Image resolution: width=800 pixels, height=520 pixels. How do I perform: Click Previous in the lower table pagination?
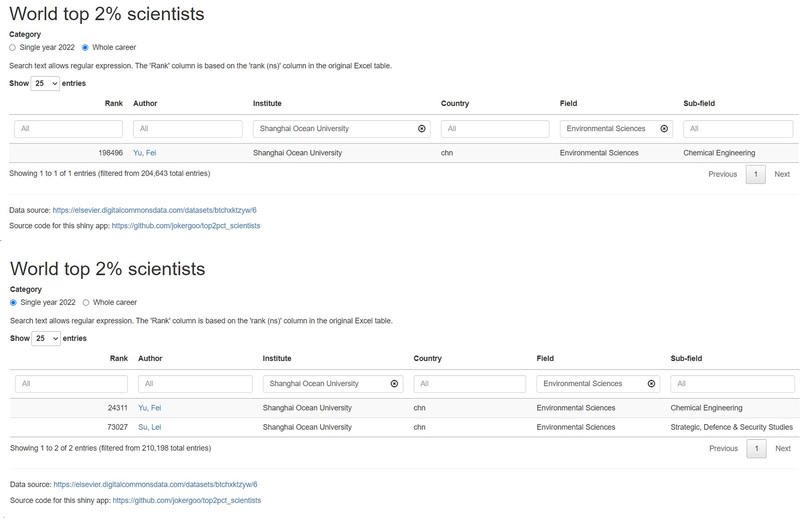(723, 449)
